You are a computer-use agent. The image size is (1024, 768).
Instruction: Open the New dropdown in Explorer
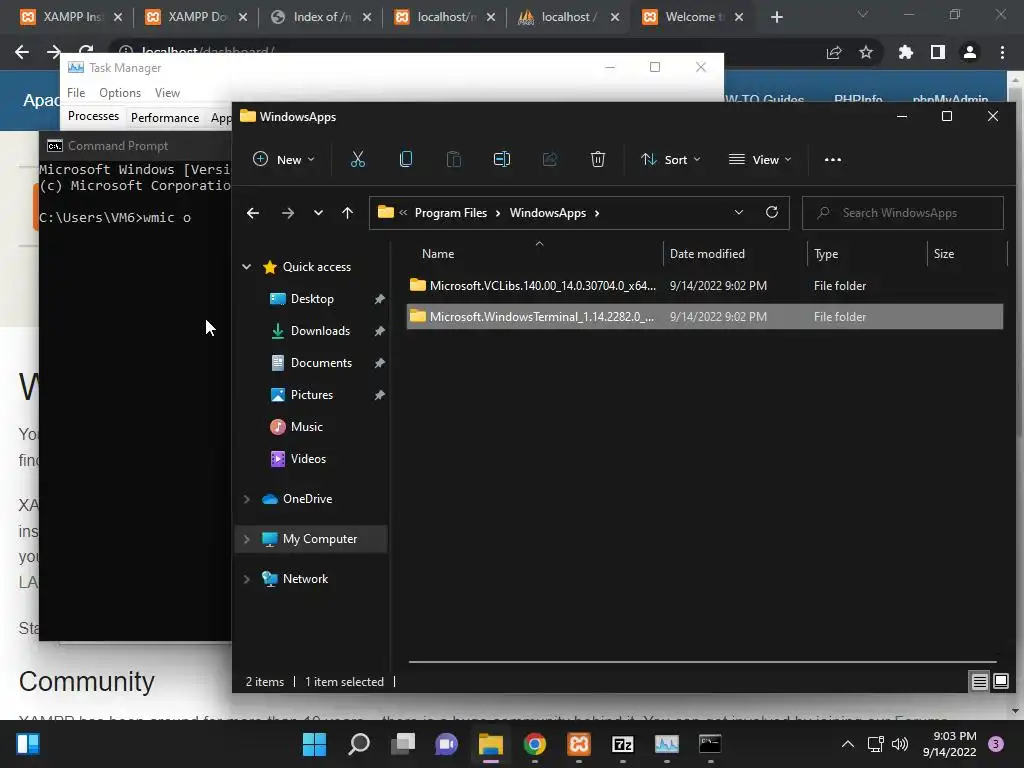(284, 159)
